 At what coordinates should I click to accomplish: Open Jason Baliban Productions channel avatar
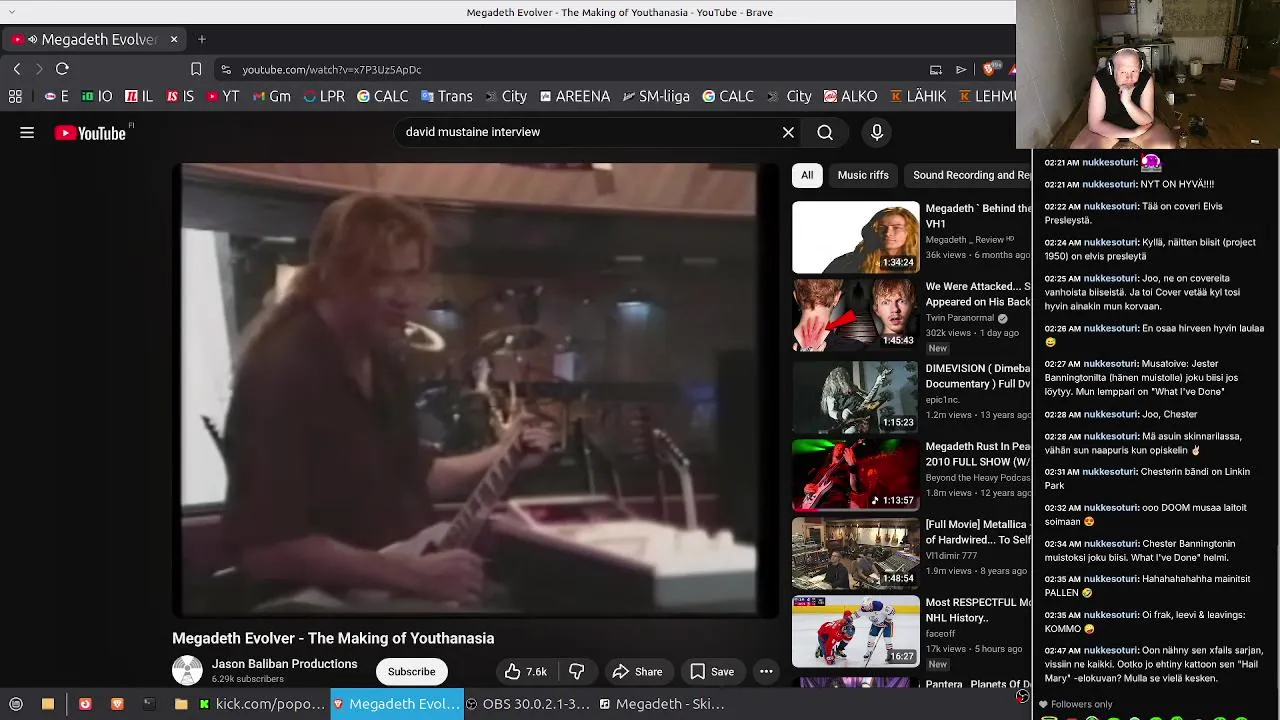[x=187, y=671]
